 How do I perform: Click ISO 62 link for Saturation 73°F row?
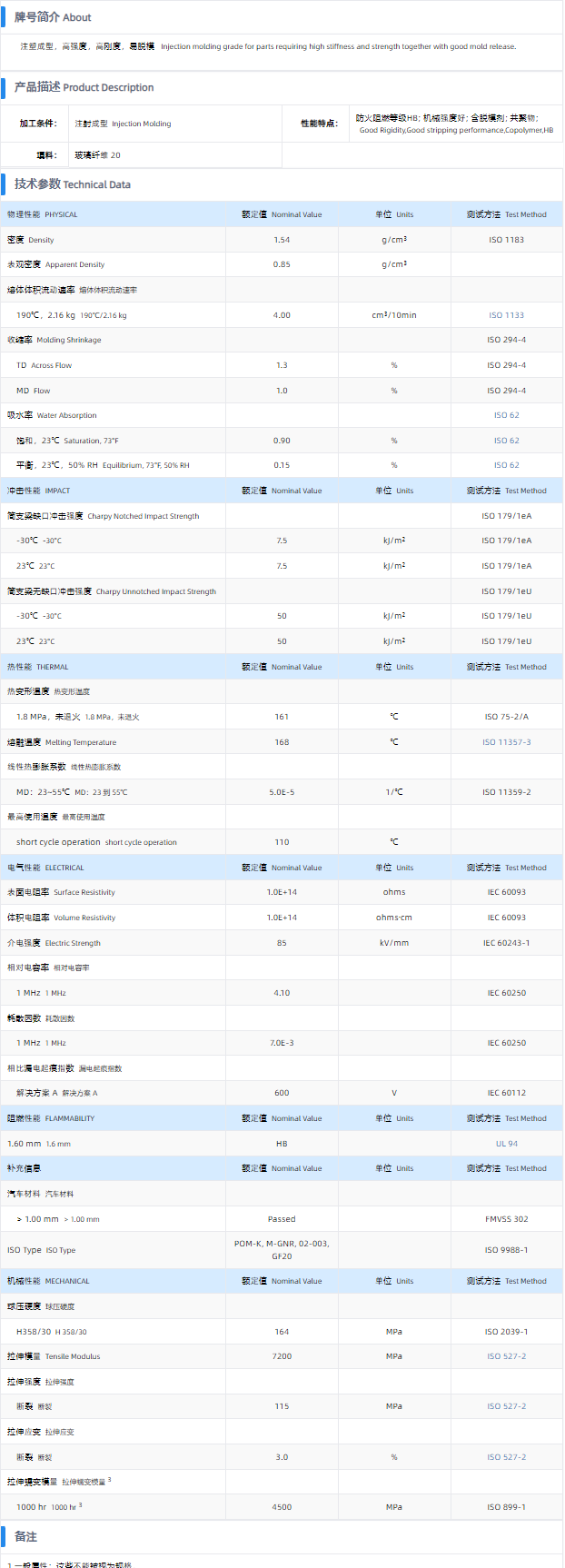pos(506,441)
